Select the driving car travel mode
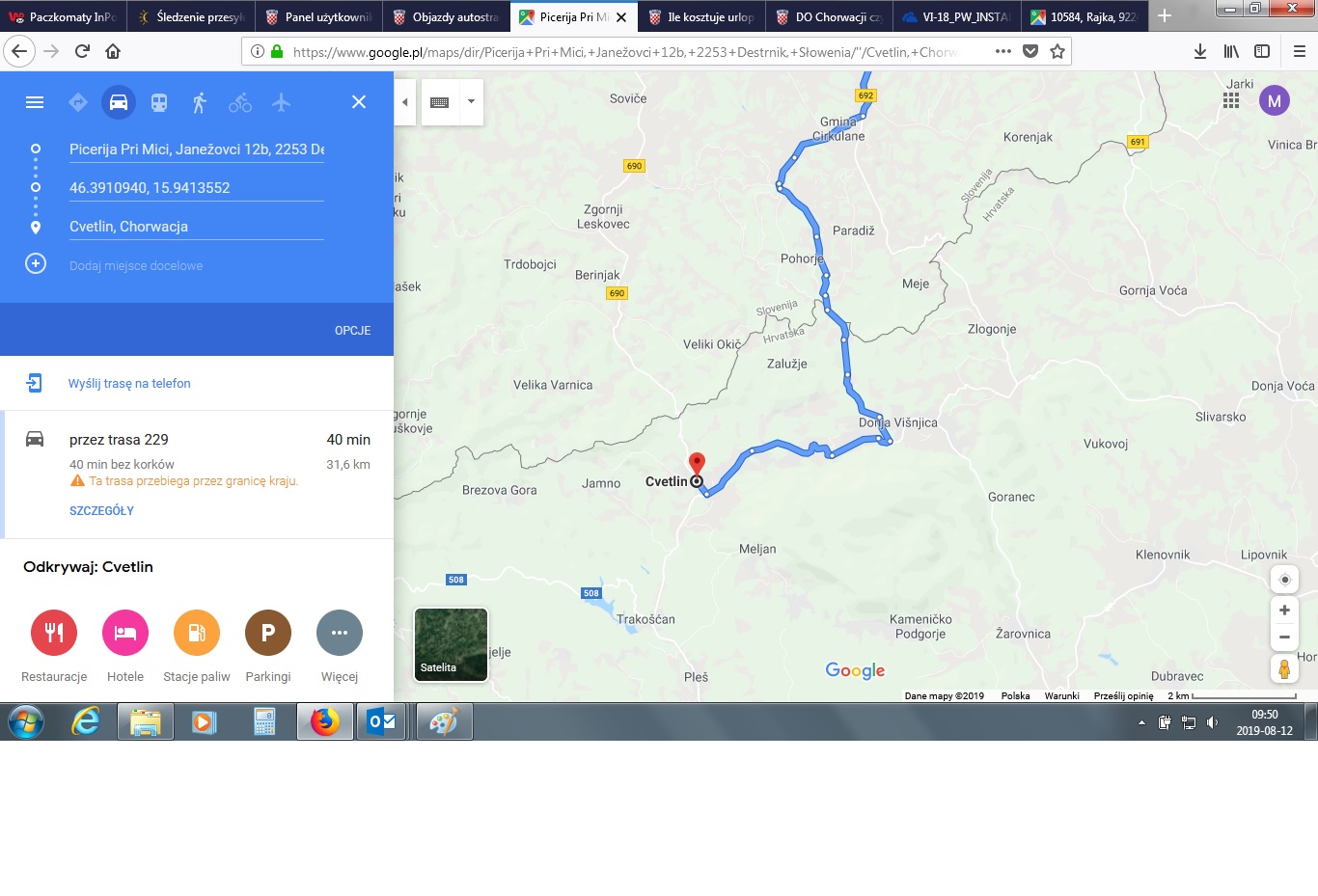The width and height of the screenshot is (1318, 896). pos(119,102)
